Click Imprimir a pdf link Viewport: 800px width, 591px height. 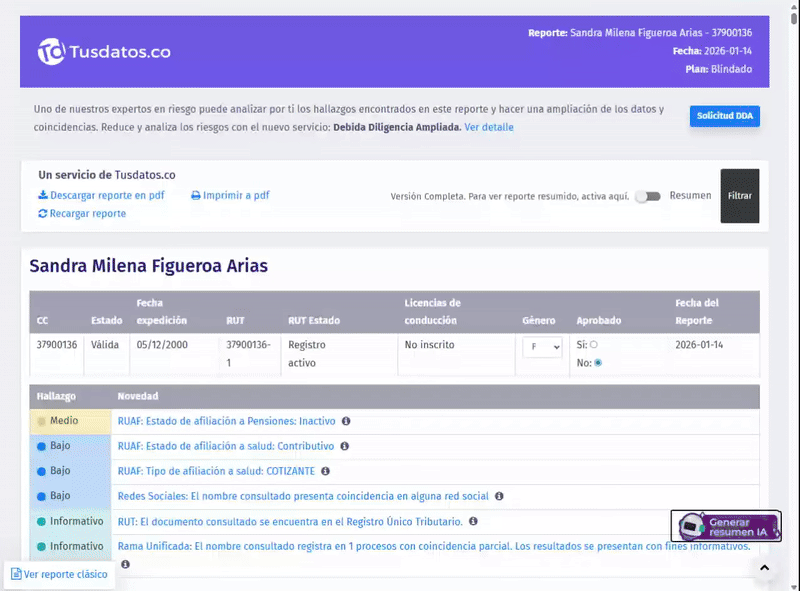click(x=236, y=195)
